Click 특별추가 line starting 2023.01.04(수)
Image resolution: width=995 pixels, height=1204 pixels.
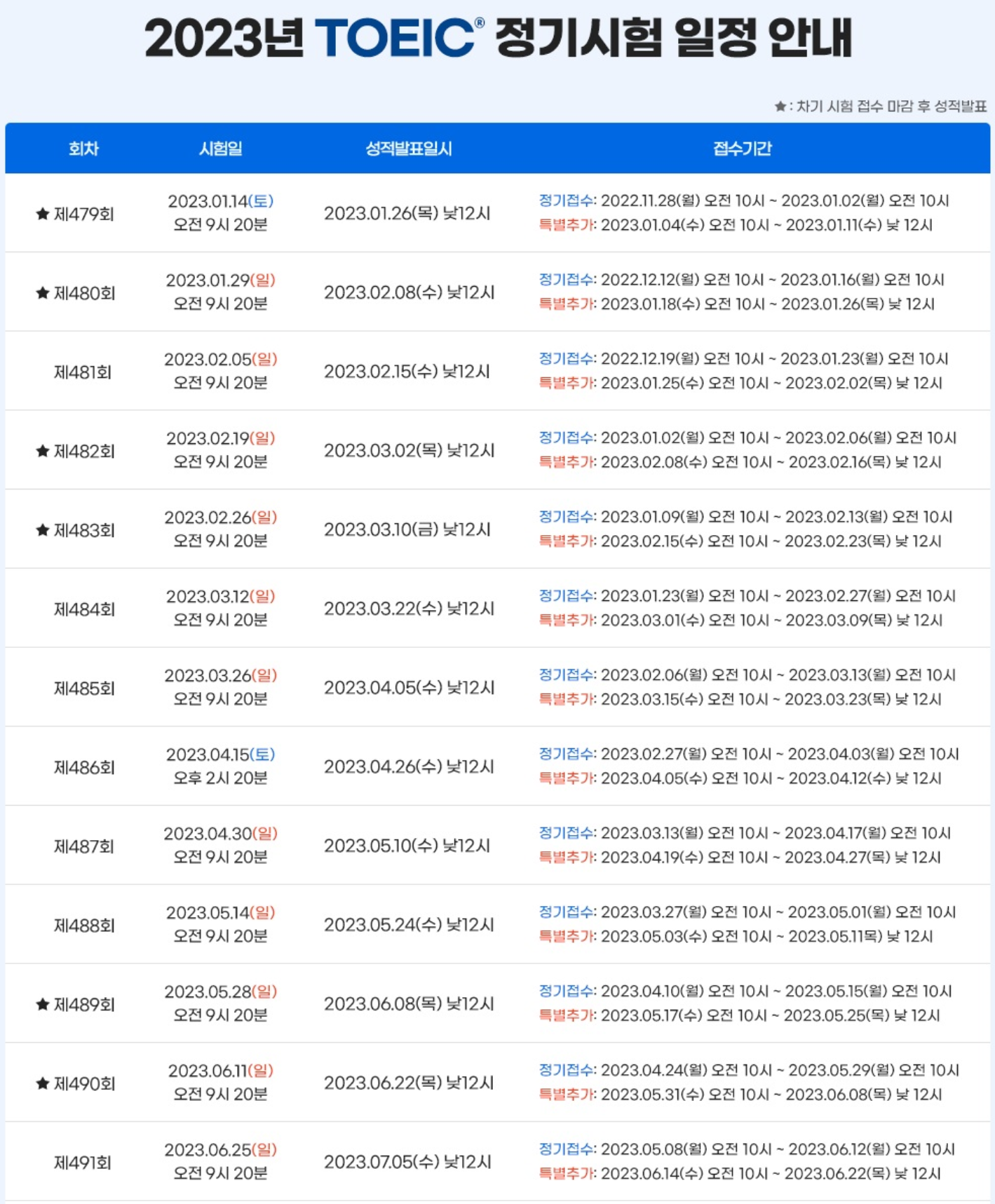pos(736,226)
